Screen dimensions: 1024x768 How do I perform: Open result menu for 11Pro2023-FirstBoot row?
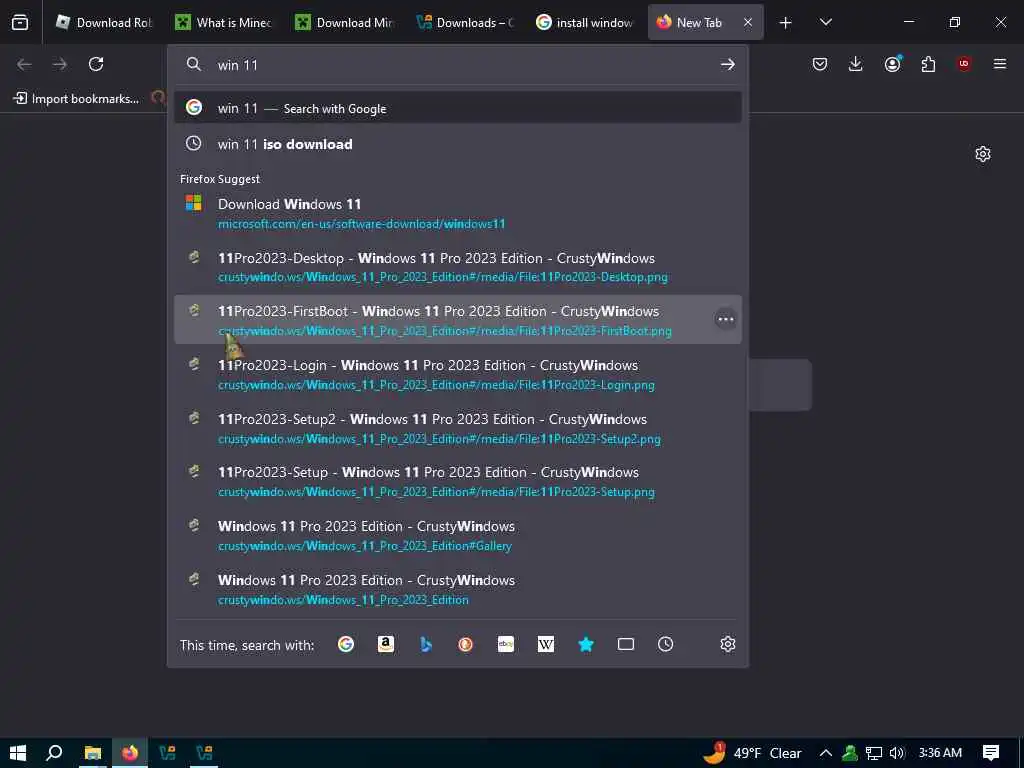726,319
